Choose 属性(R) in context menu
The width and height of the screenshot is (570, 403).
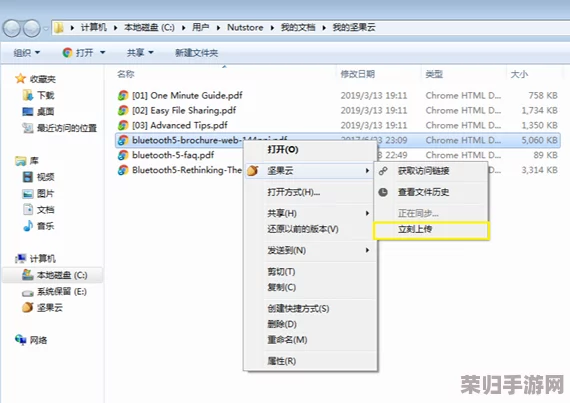[310, 361]
